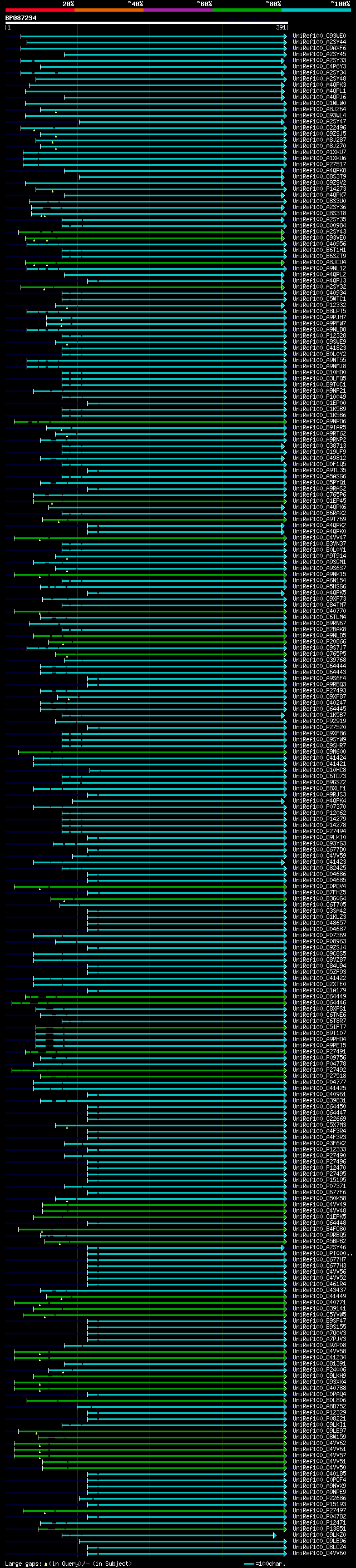Image resolution: width=356 pixels, height=1568 pixels.
Task: Select the UniRef100_P13851 label
Action: 319,1529
